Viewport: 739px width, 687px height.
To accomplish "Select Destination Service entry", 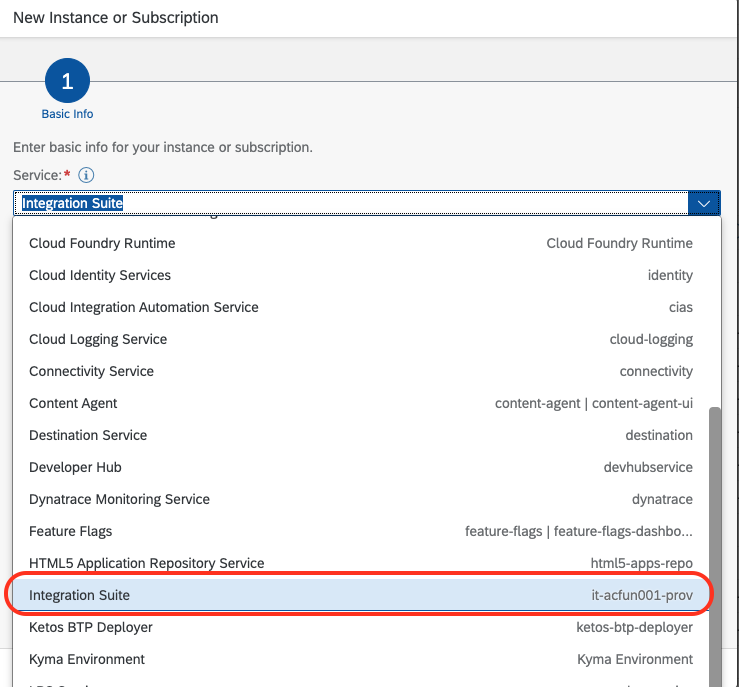I will point(361,435).
